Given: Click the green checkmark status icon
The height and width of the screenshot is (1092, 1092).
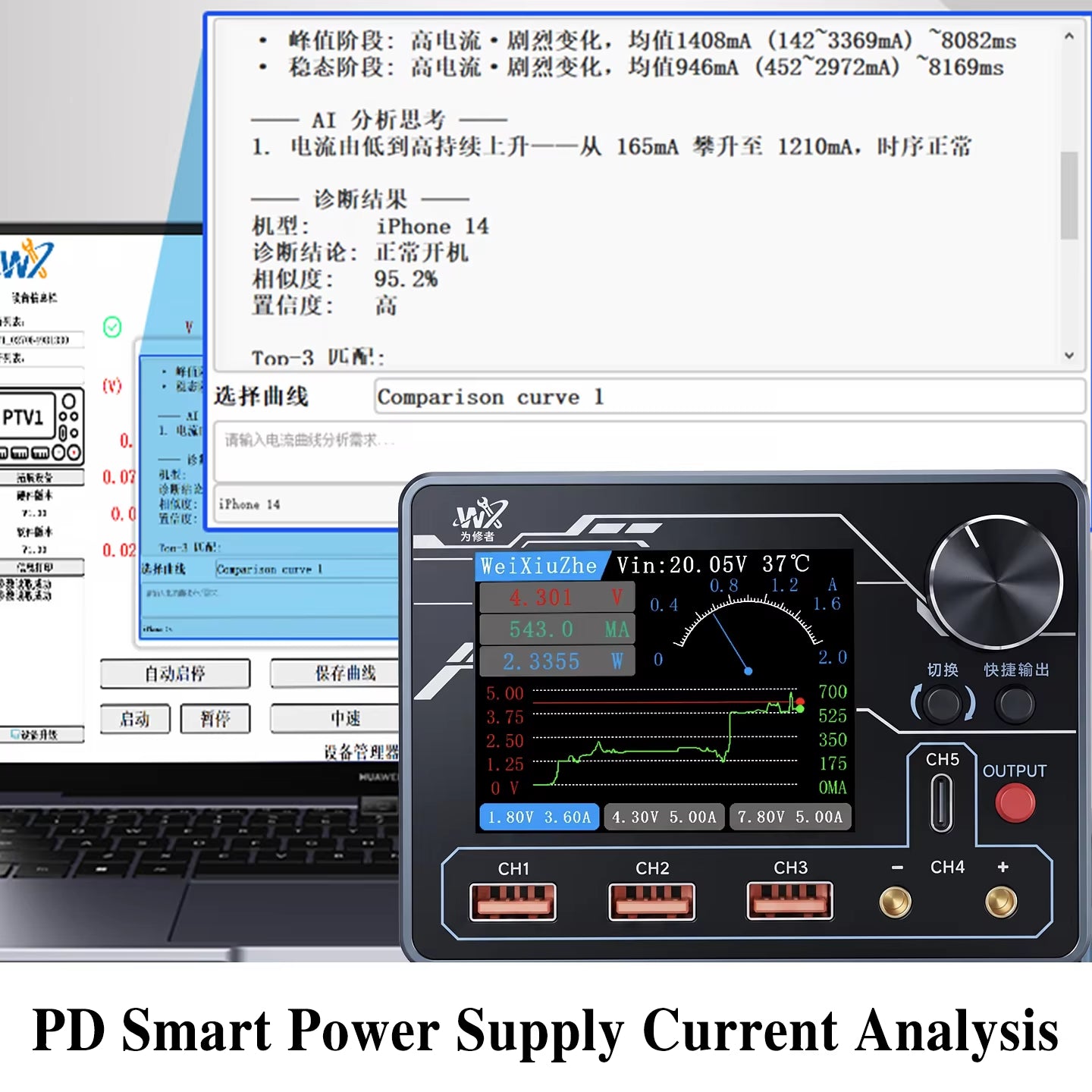Looking at the screenshot, I should point(112,327).
